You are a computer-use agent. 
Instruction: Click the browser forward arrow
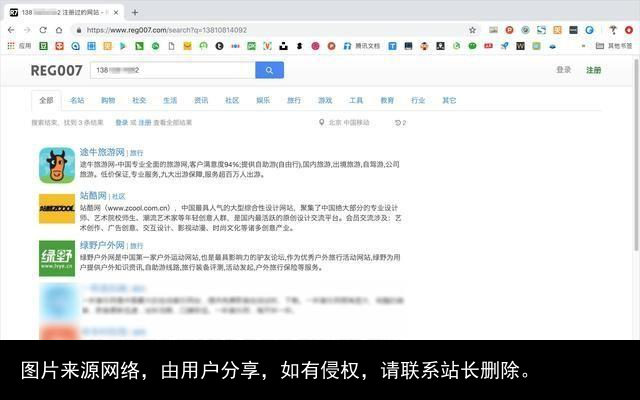(27, 30)
